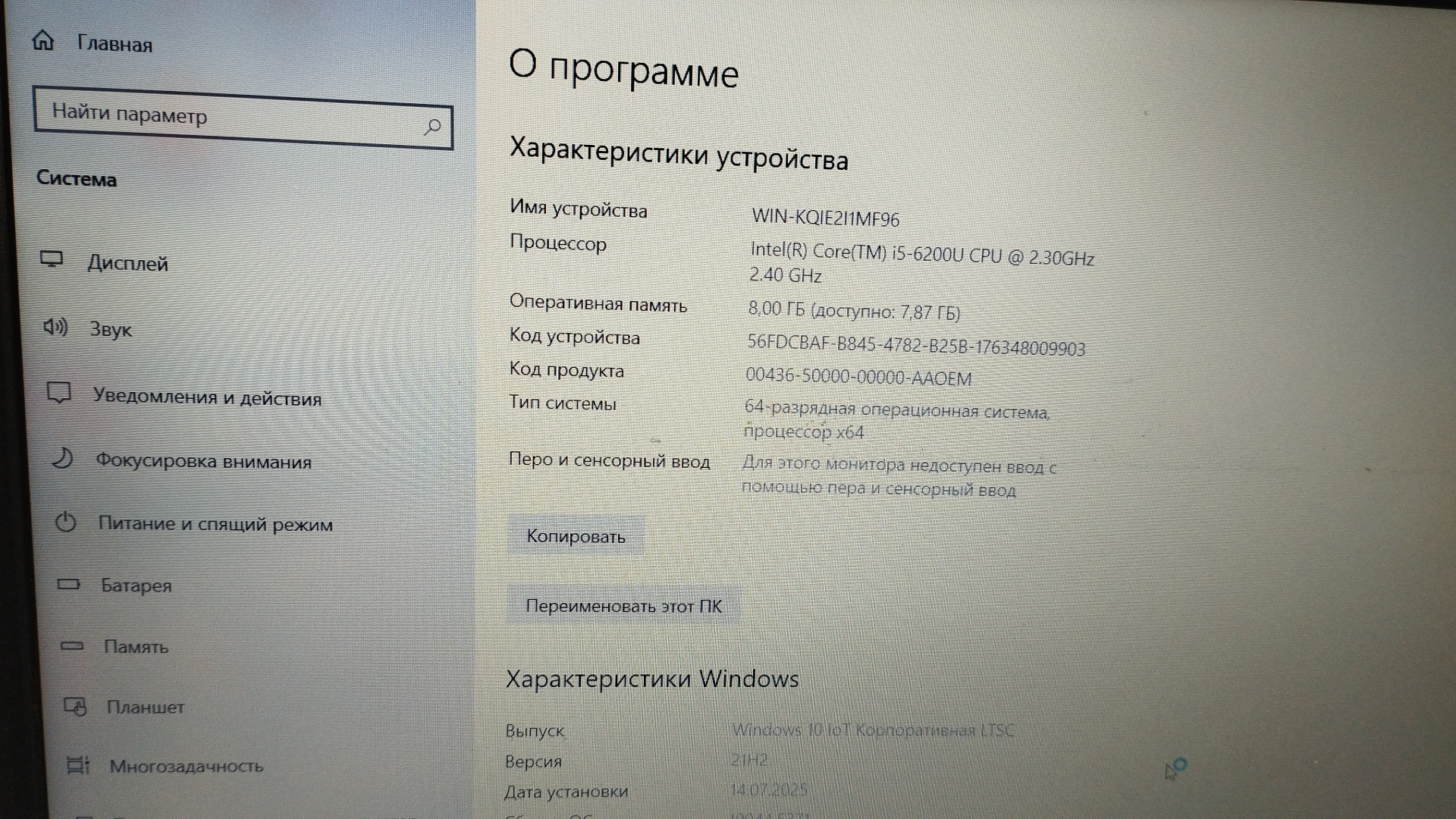
Task: Open the Многозадачность section
Action: pyautogui.click(x=187, y=766)
